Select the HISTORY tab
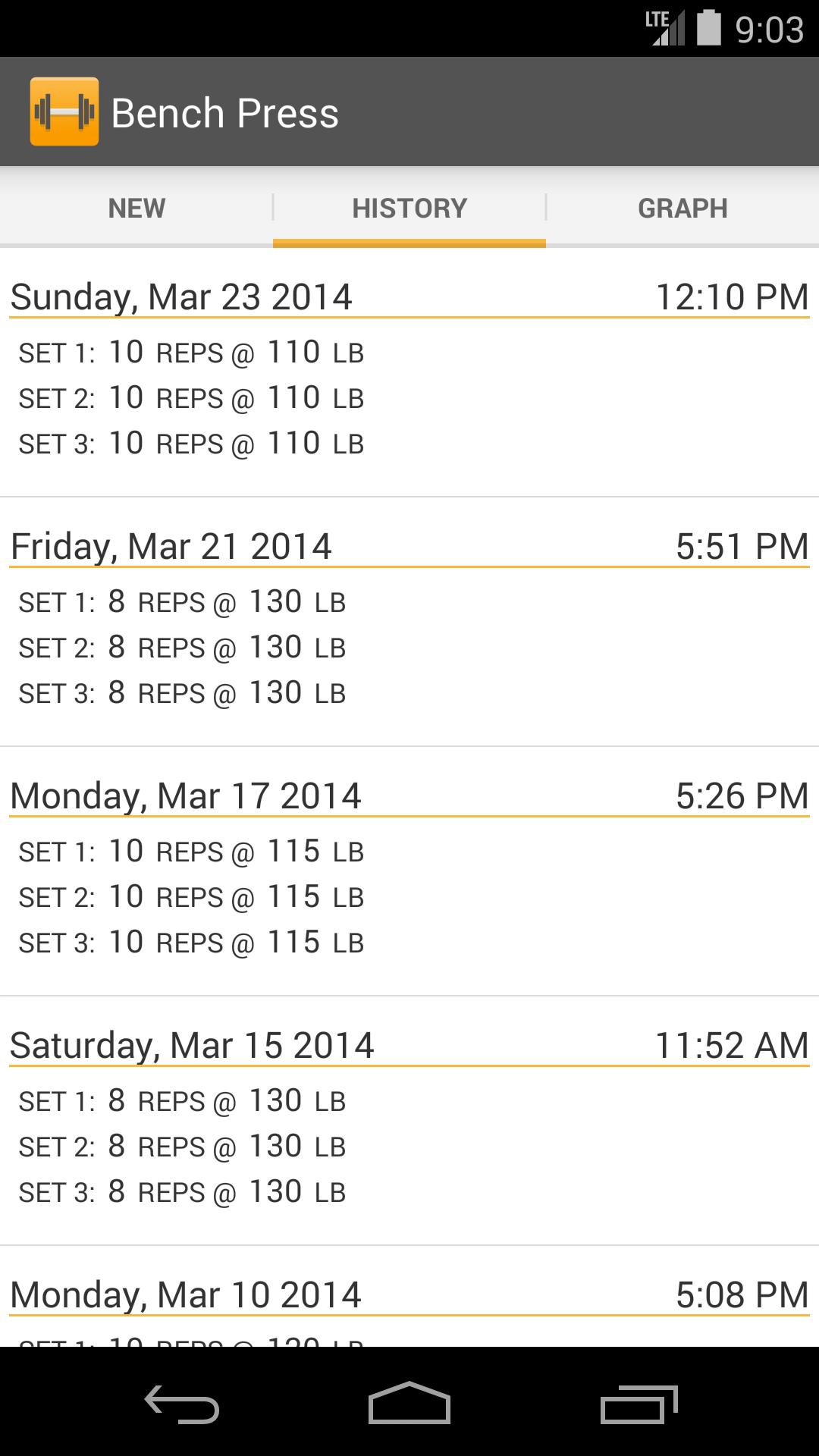The image size is (819, 1456). [x=409, y=208]
